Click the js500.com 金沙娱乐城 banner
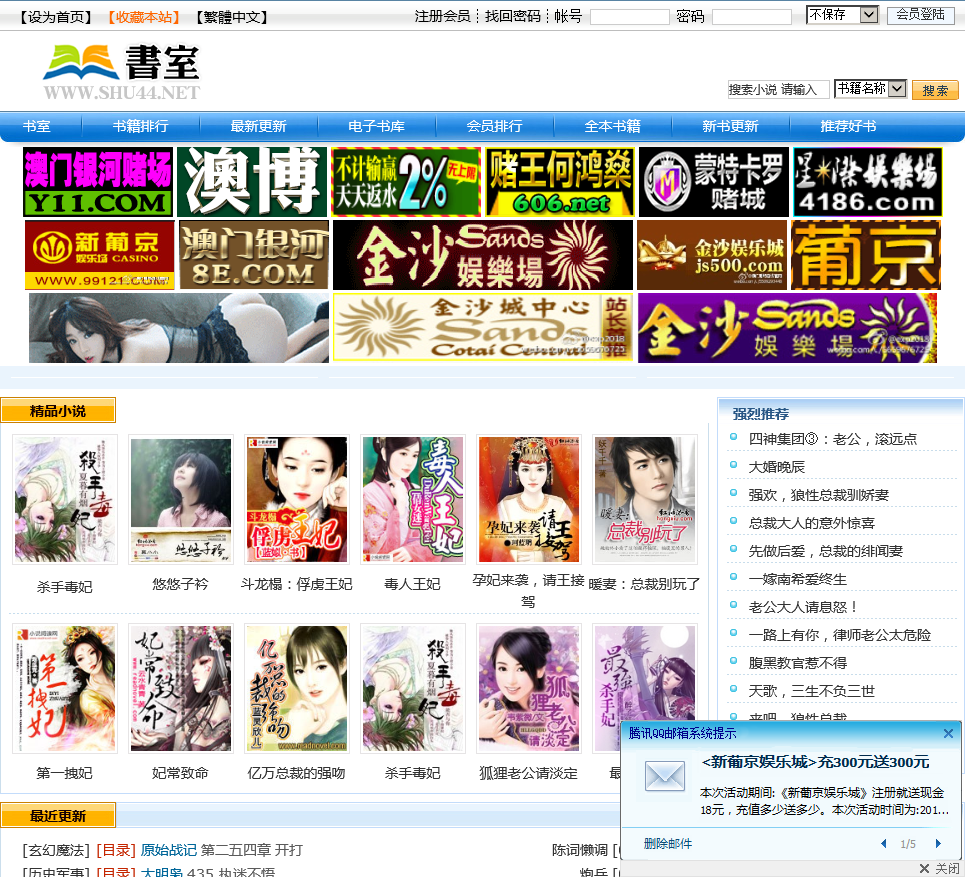965x877 pixels. [x=712, y=255]
